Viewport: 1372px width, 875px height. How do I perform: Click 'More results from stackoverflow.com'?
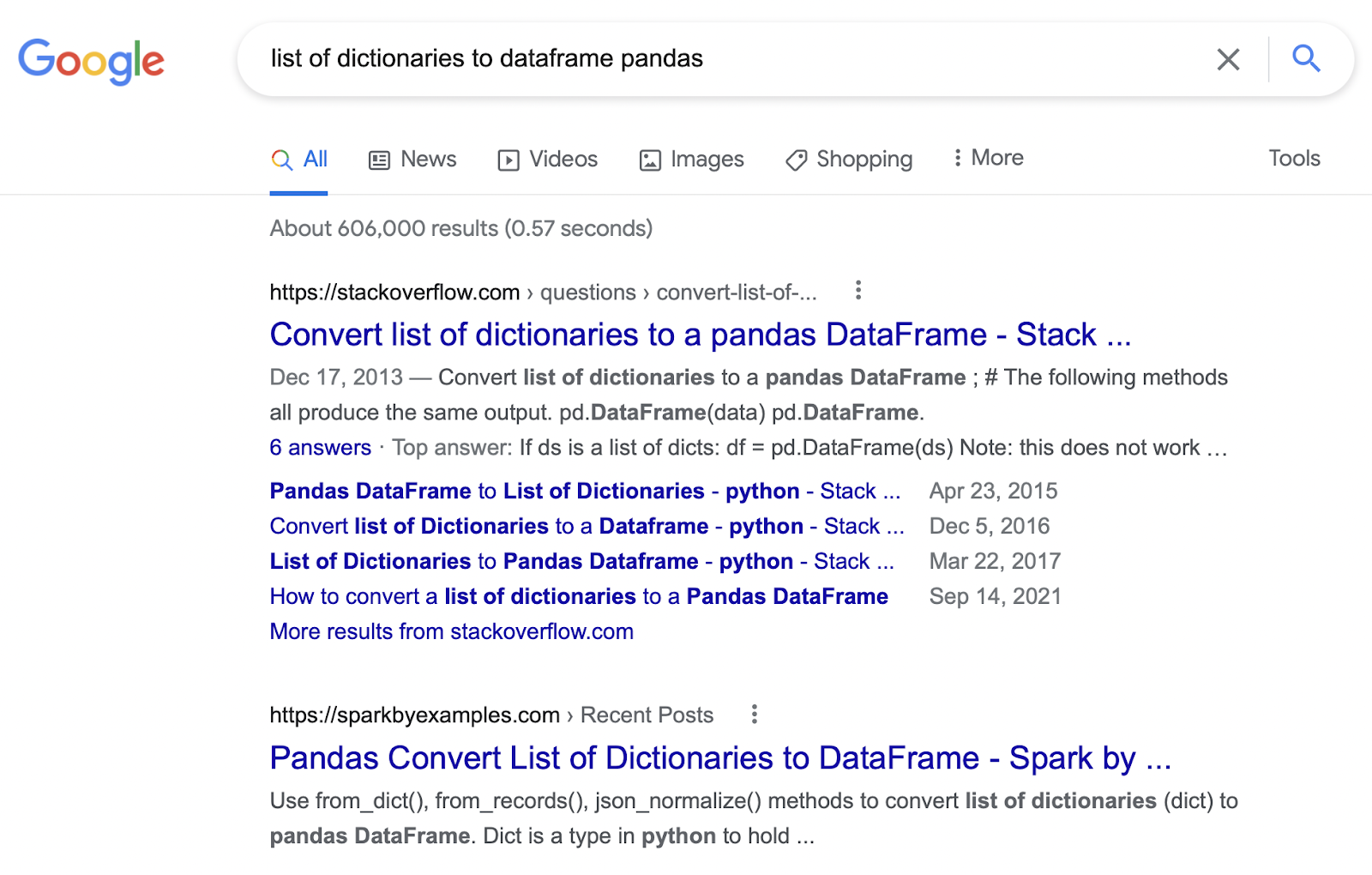[452, 631]
